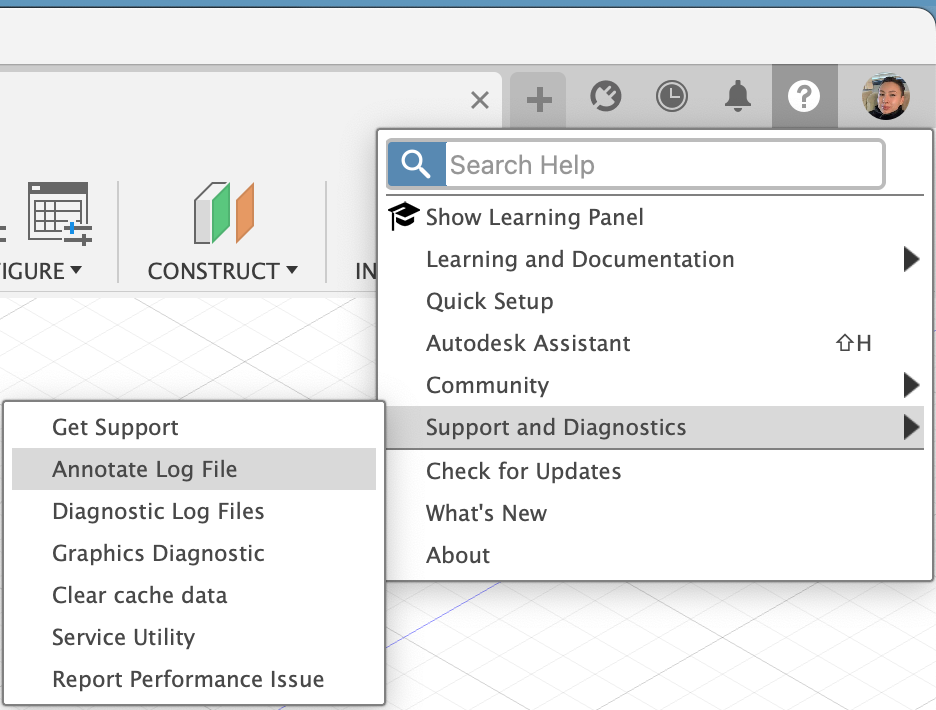The height and width of the screenshot is (710, 936).
Task: Expand the CONSTRUCT dropdown menu
Action: pos(221,270)
